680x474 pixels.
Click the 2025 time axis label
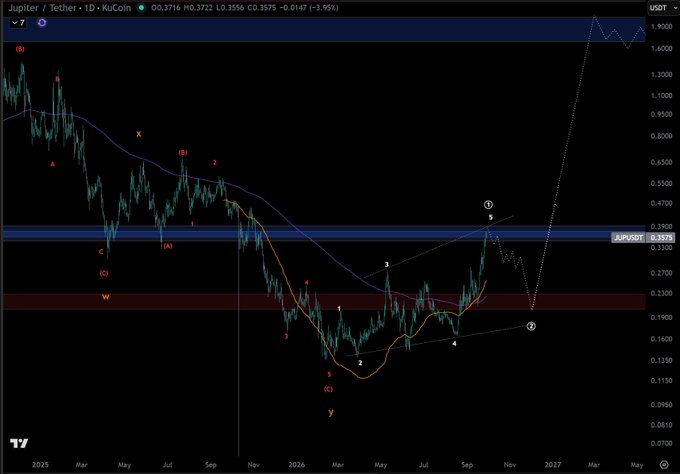[x=40, y=465]
